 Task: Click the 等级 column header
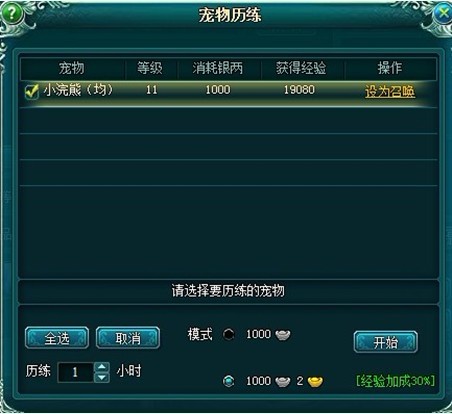pos(150,68)
